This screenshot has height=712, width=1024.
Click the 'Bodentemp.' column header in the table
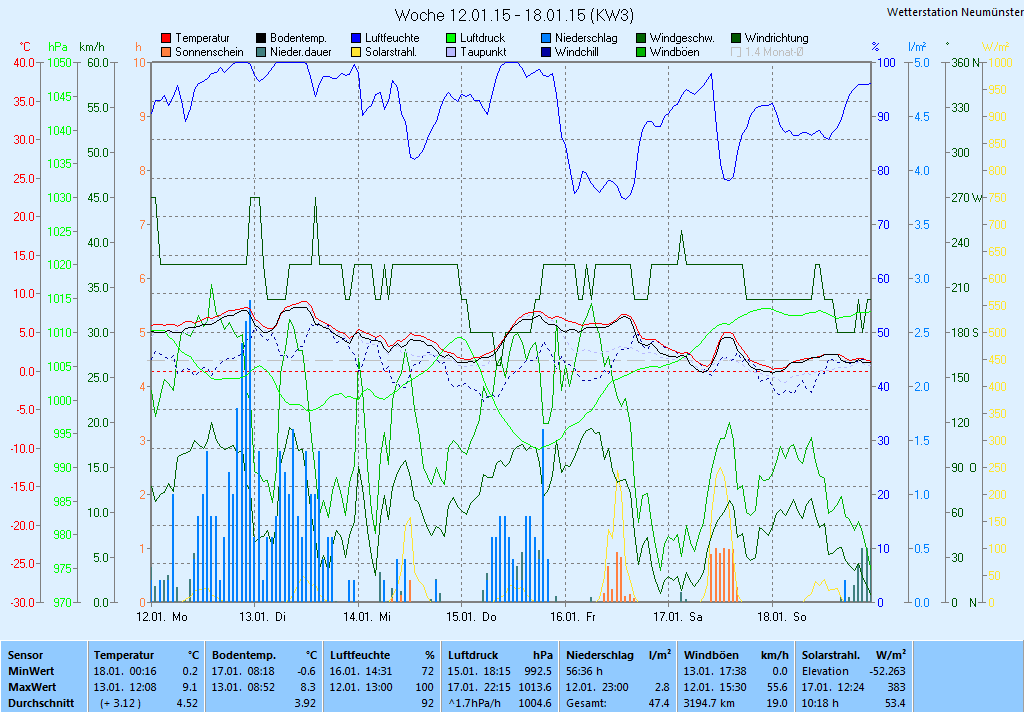click(244, 655)
